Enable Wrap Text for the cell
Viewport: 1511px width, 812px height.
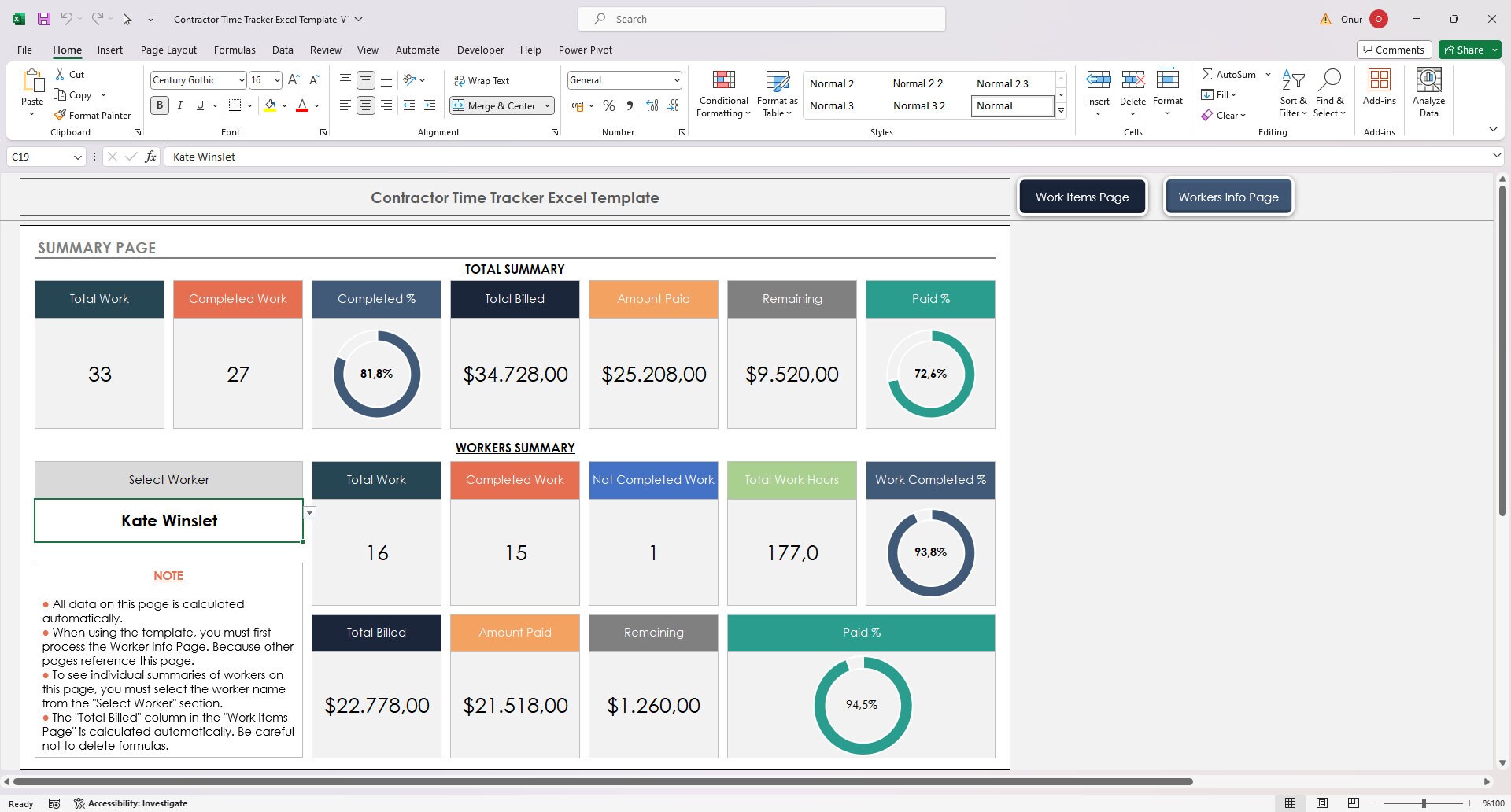pyautogui.click(x=482, y=79)
